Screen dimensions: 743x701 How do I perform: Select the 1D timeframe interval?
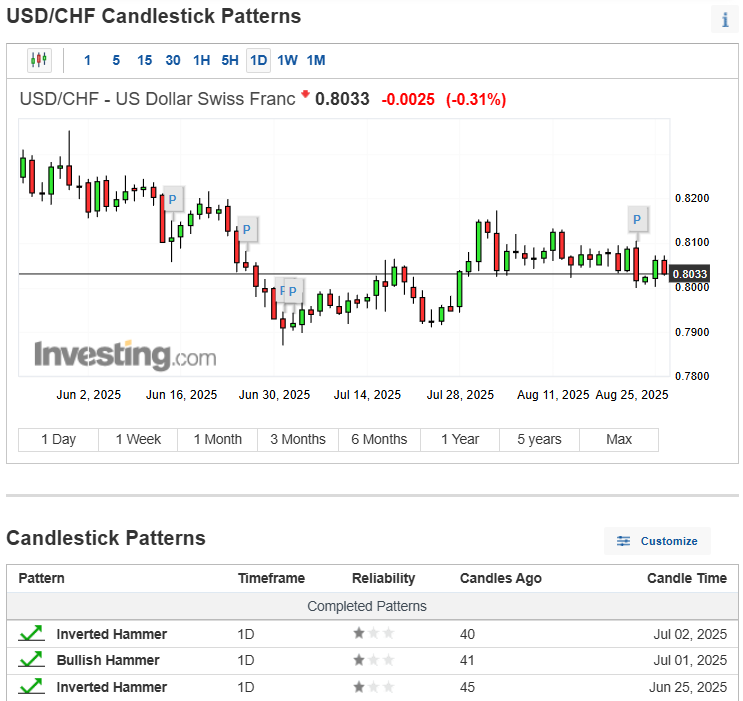click(x=258, y=60)
